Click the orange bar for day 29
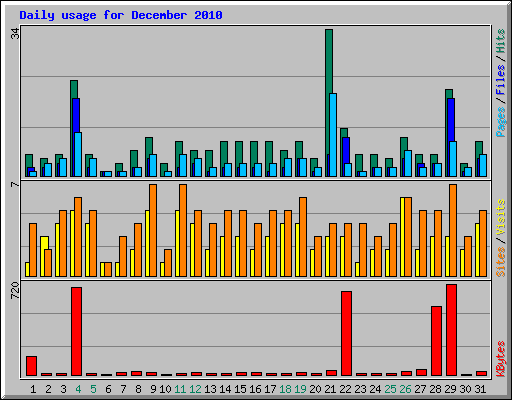 click(453, 230)
